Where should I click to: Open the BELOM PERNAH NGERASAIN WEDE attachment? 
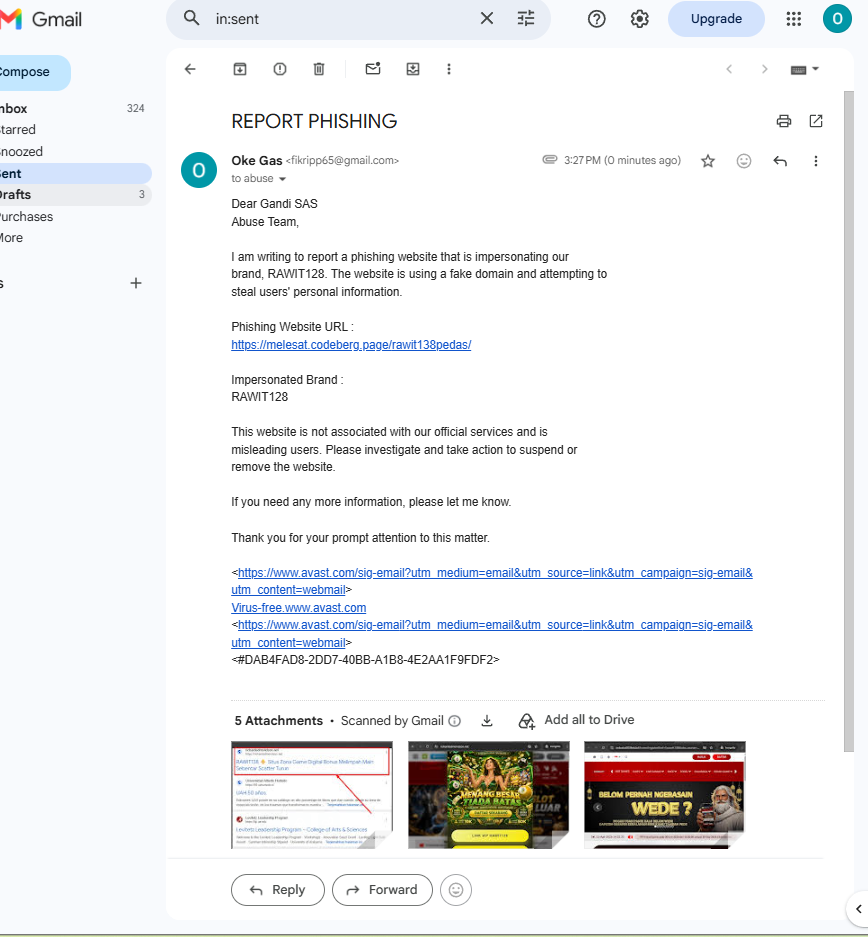tap(665, 795)
